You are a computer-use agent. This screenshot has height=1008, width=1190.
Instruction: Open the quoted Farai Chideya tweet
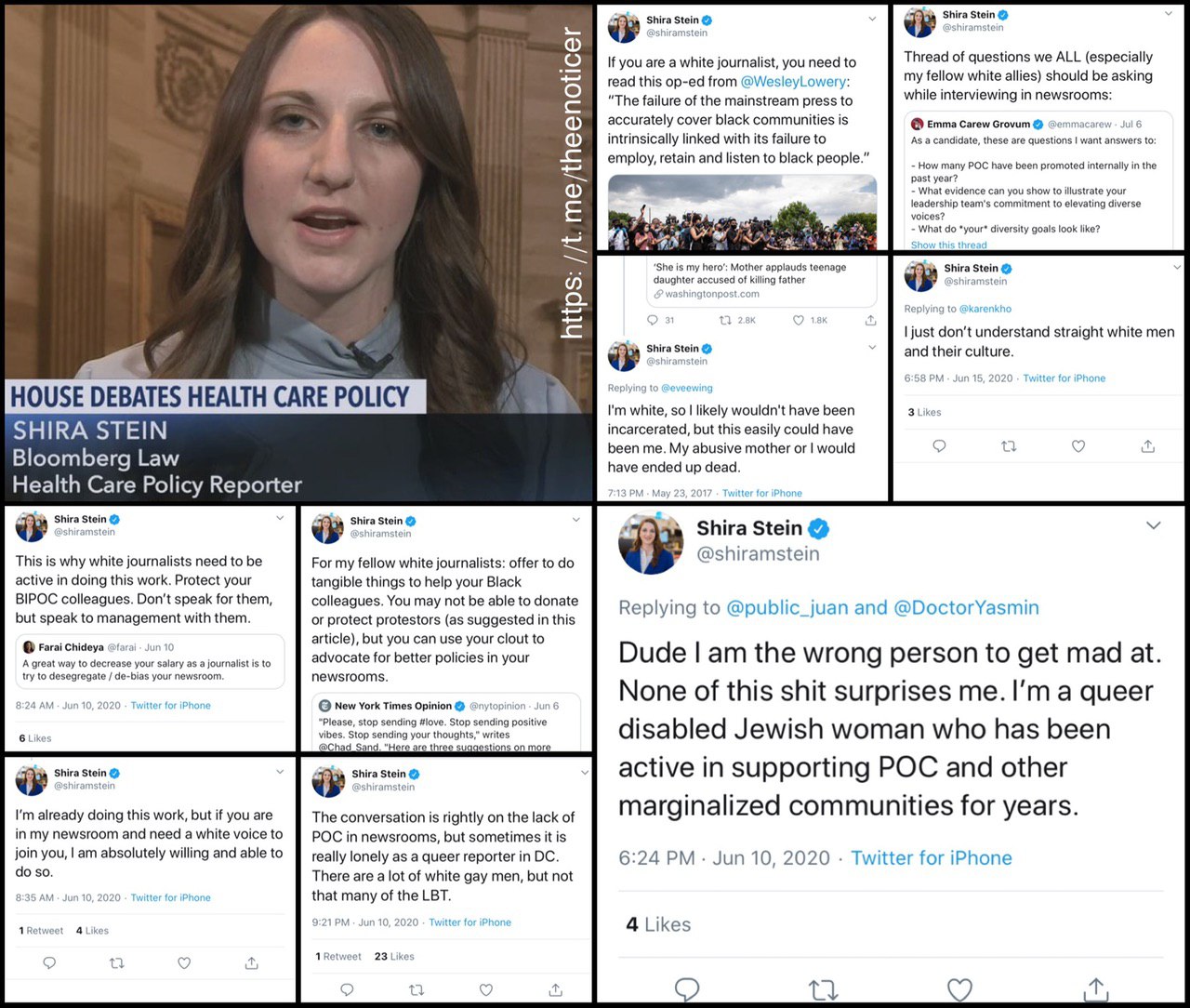150,661
